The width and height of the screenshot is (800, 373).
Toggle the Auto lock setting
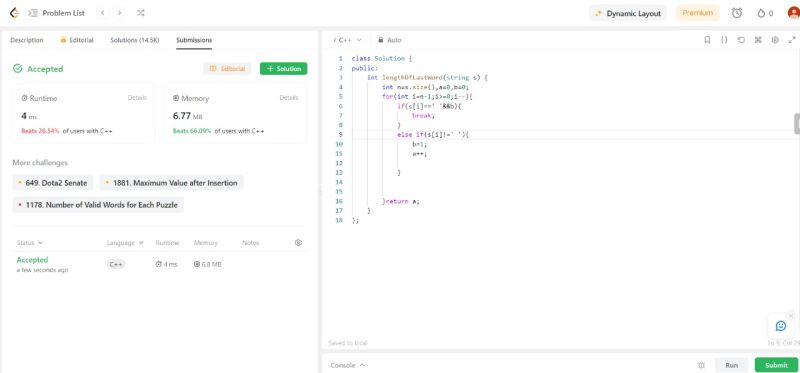(390, 40)
